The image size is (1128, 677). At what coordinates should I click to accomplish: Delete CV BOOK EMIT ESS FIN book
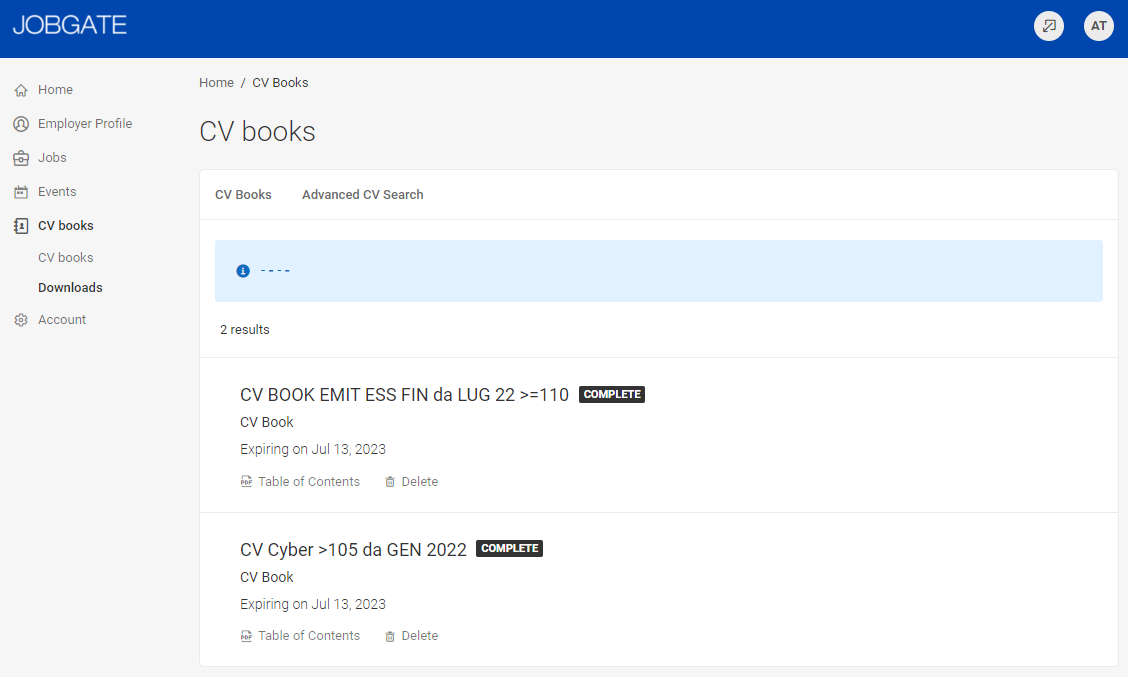coord(419,482)
